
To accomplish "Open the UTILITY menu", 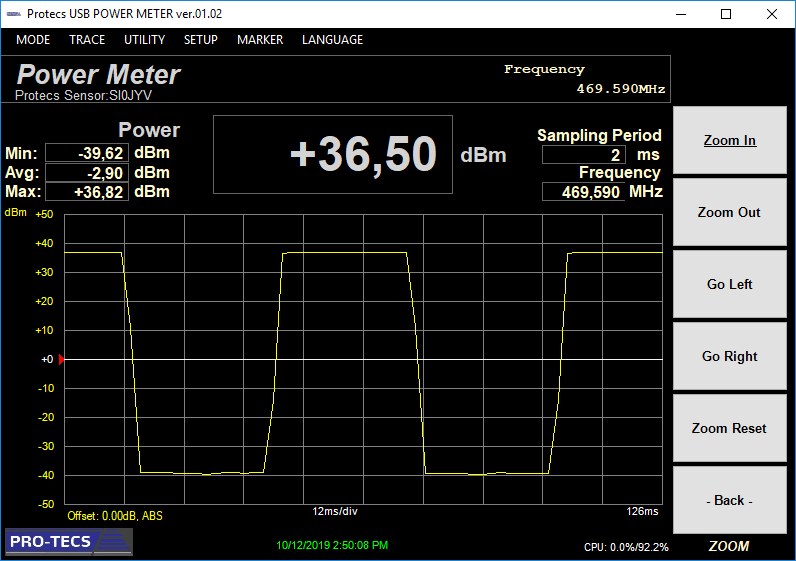I will [145, 40].
